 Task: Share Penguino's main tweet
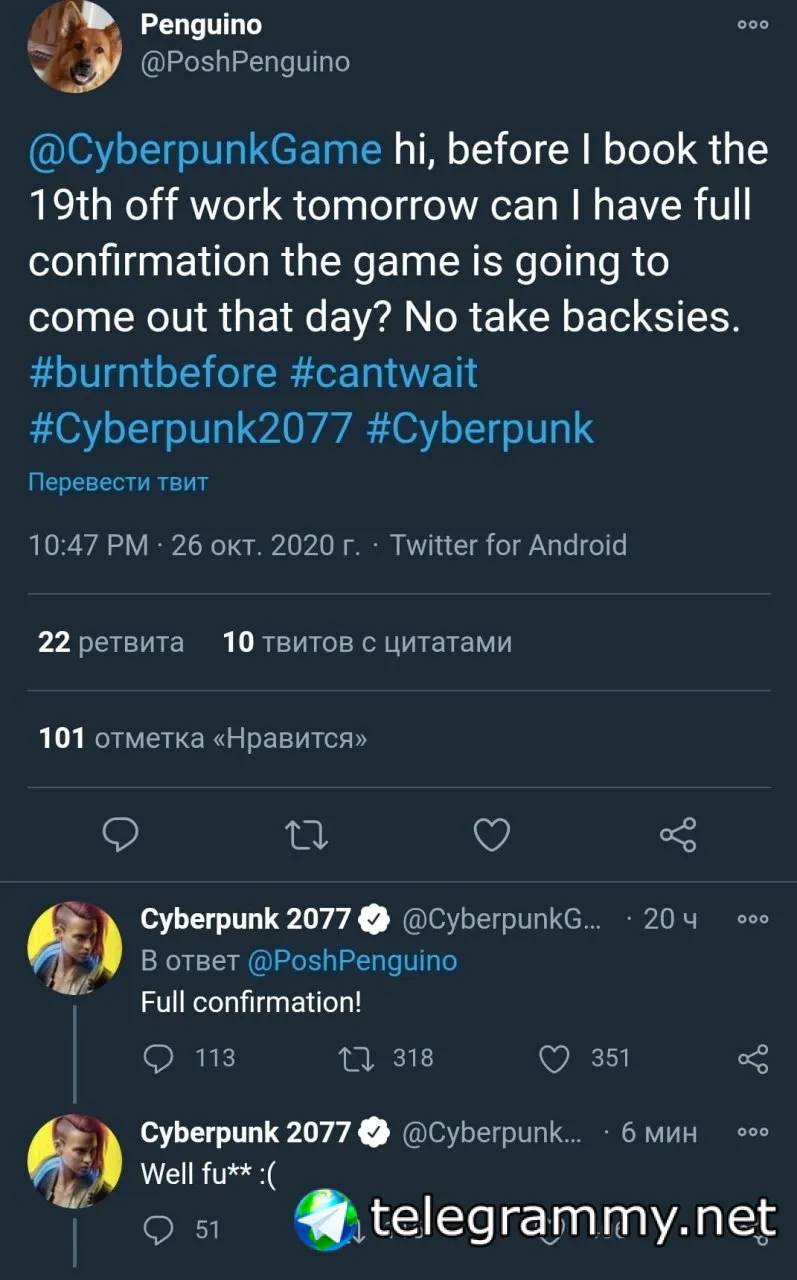click(677, 834)
